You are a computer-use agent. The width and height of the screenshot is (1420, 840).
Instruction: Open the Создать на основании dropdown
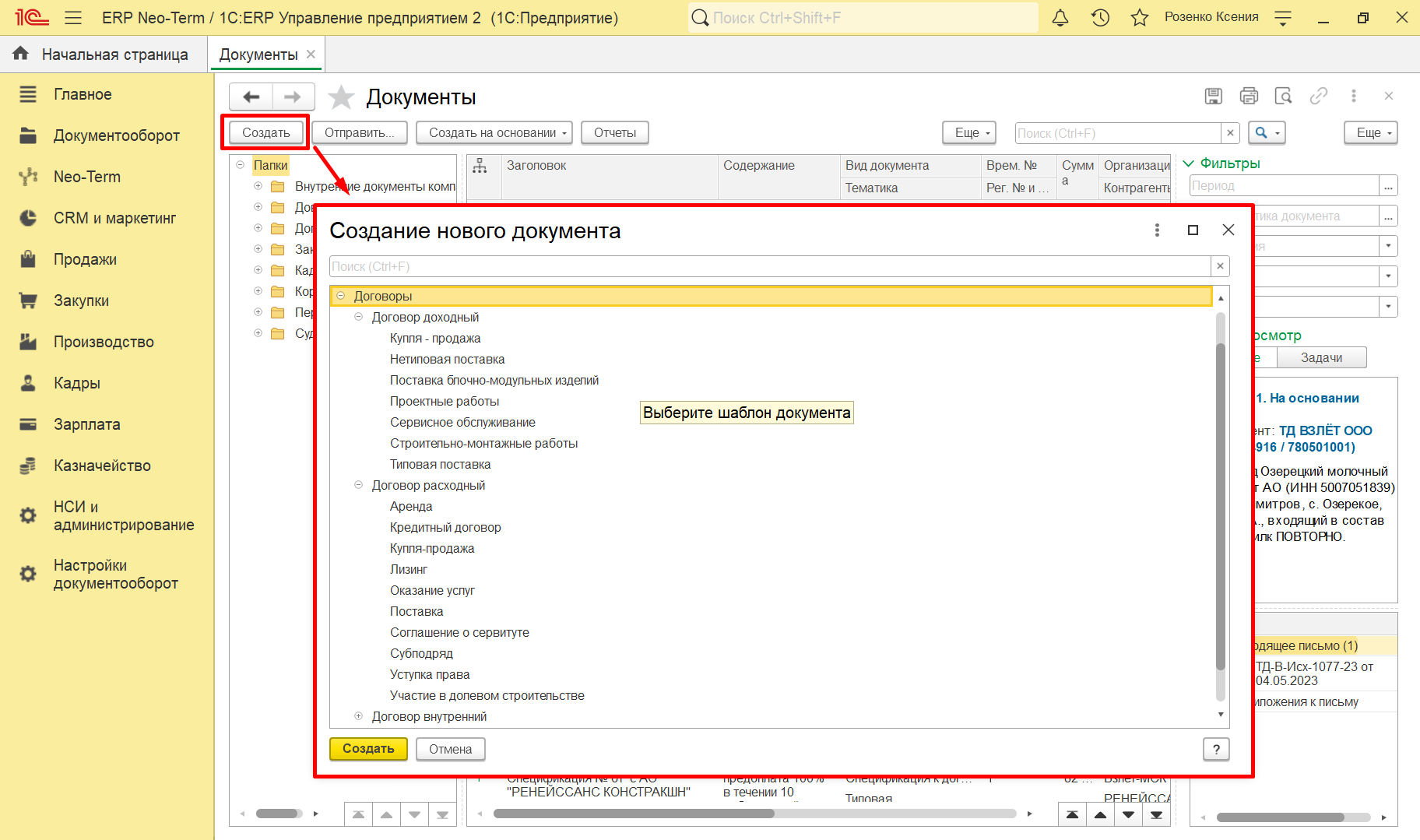click(494, 132)
